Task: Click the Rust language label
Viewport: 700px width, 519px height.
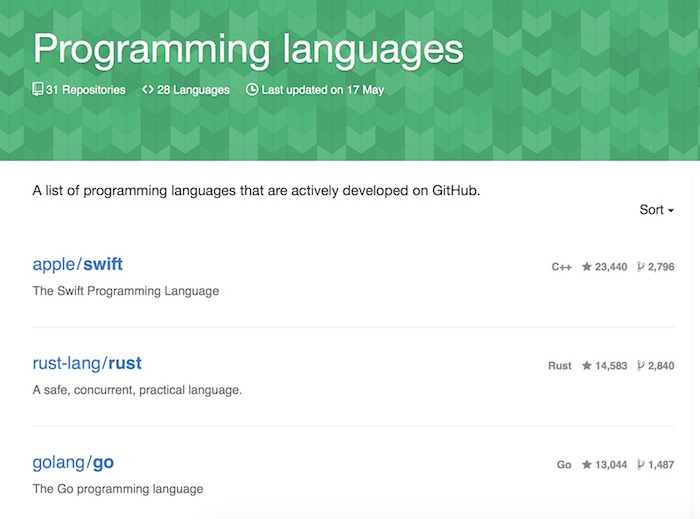Action: (560, 366)
